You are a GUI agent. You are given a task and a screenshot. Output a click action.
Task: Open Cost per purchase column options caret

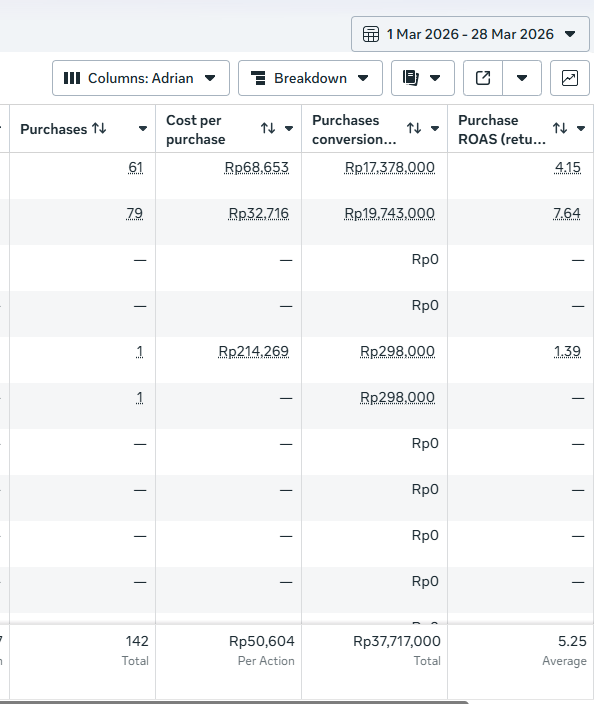[x=289, y=128]
